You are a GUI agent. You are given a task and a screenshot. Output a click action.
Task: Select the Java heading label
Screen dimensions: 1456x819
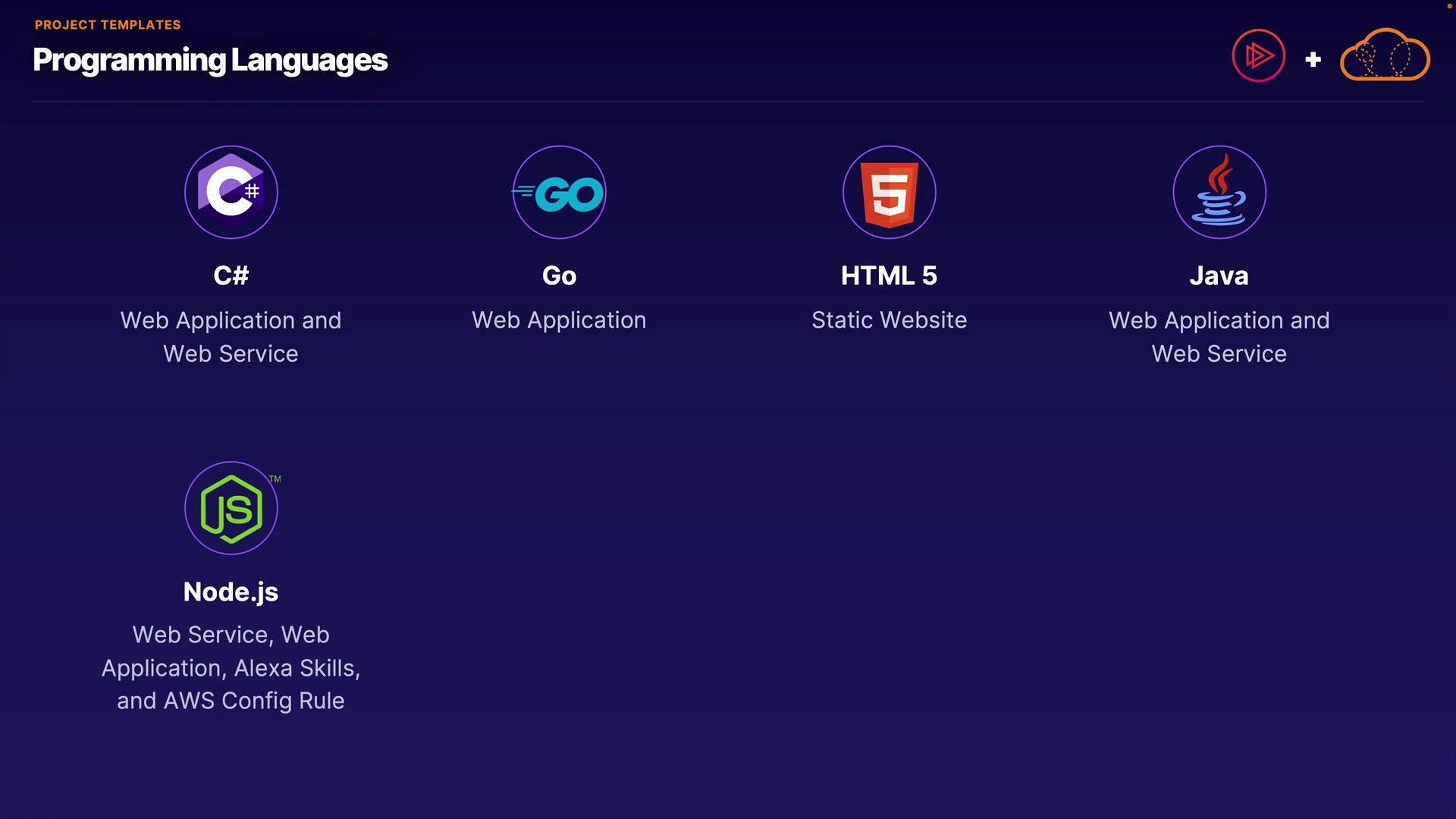(x=1219, y=275)
